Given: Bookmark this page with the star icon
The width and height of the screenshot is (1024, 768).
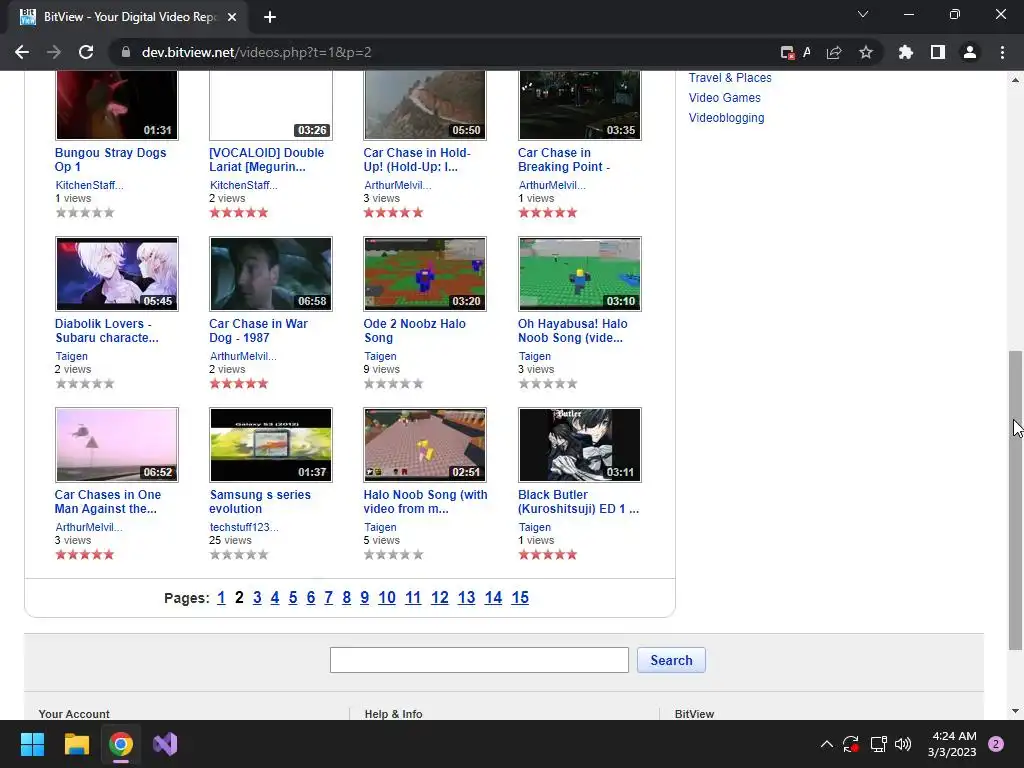Looking at the screenshot, I should [865, 52].
